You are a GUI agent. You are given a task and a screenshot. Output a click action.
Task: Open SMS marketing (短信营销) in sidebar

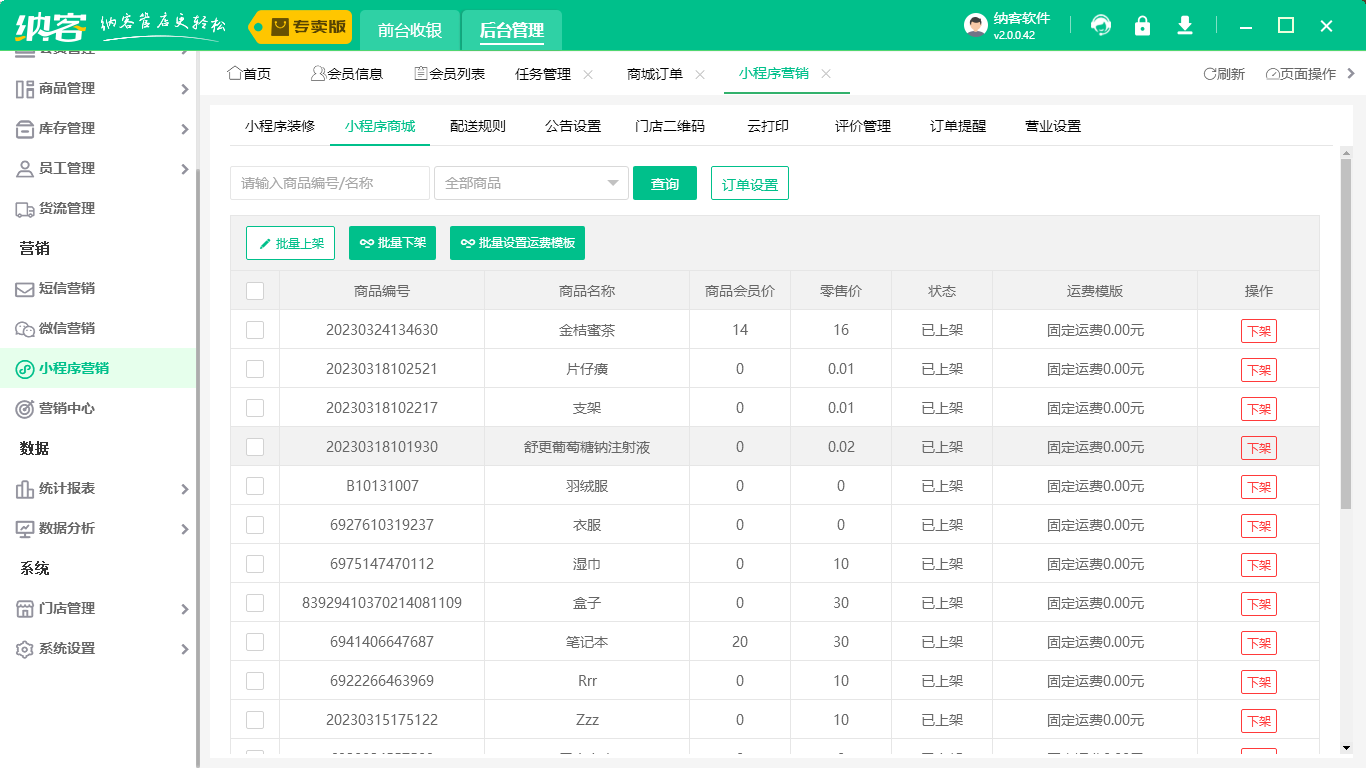(x=67, y=288)
